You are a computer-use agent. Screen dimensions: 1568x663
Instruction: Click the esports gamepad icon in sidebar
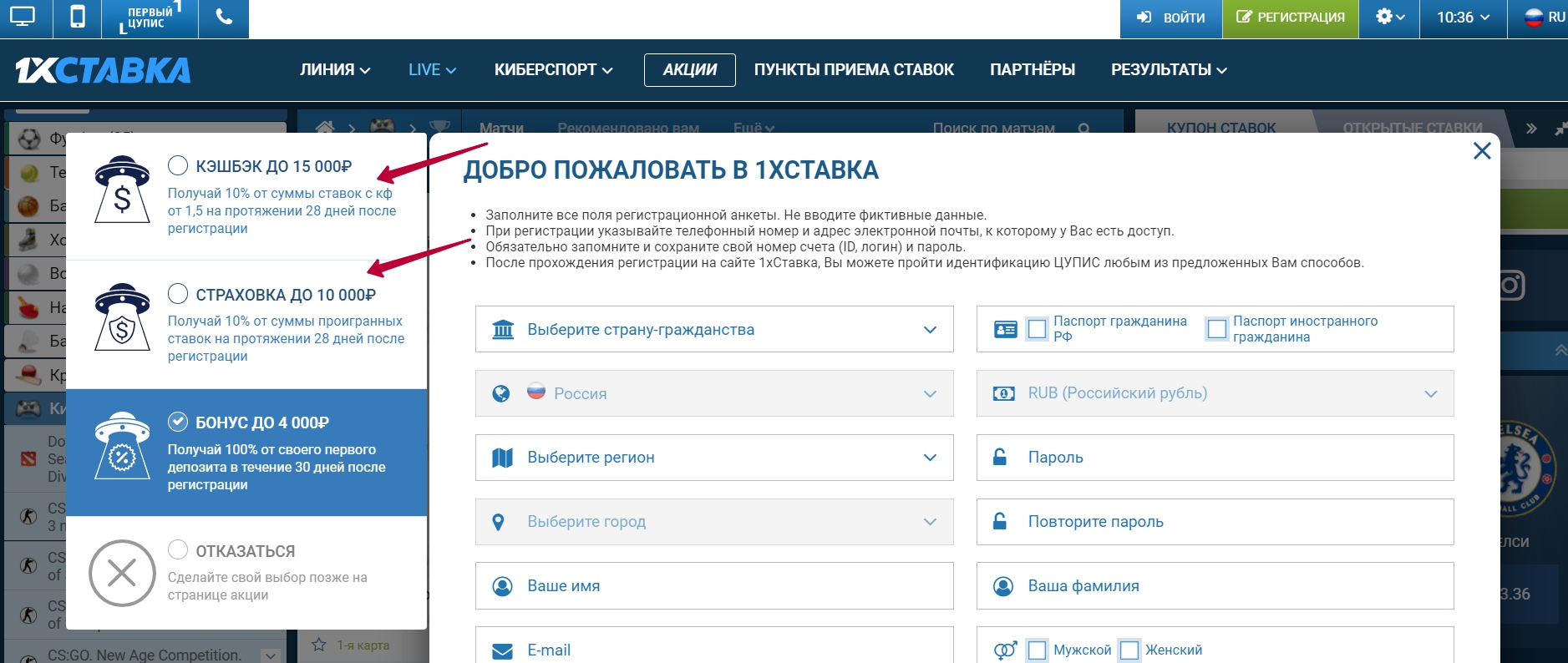[29, 408]
